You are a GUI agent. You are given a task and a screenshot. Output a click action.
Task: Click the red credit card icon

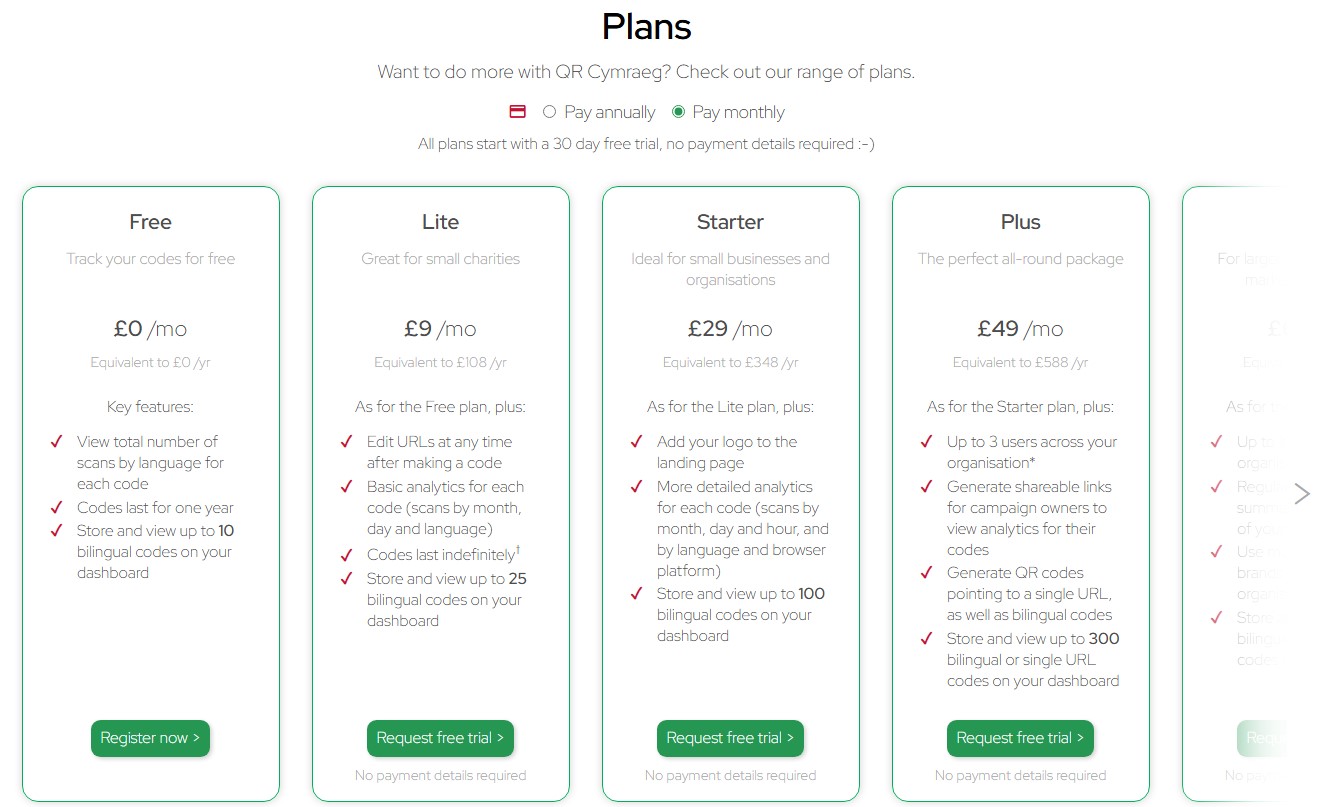(518, 112)
